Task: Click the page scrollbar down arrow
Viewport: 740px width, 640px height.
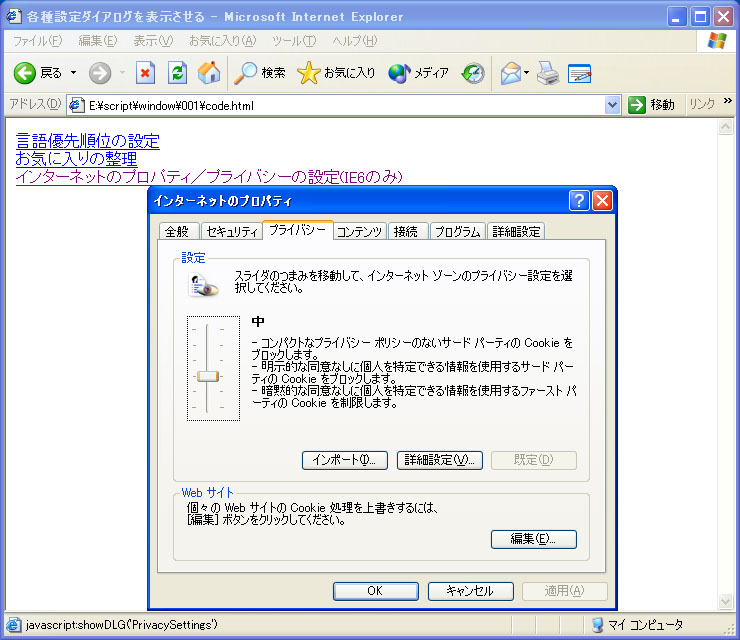Action: [x=725, y=601]
